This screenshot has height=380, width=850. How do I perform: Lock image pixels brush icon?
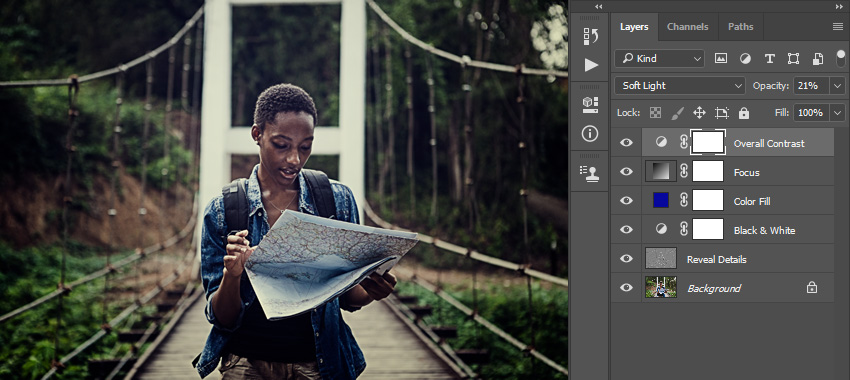coord(678,113)
